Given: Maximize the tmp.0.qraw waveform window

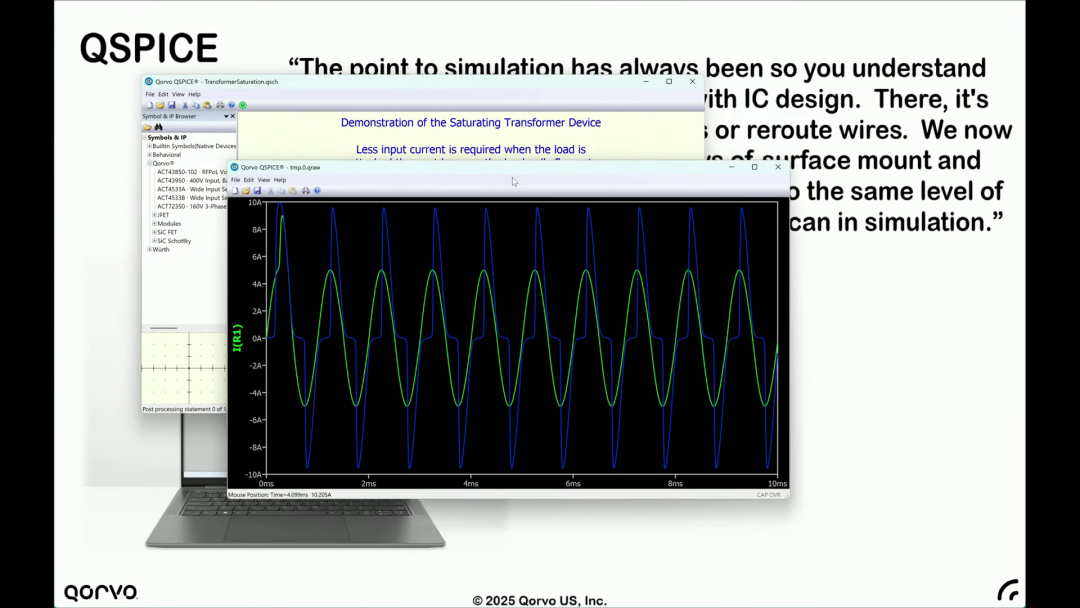Looking at the screenshot, I should pyautogui.click(x=754, y=167).
